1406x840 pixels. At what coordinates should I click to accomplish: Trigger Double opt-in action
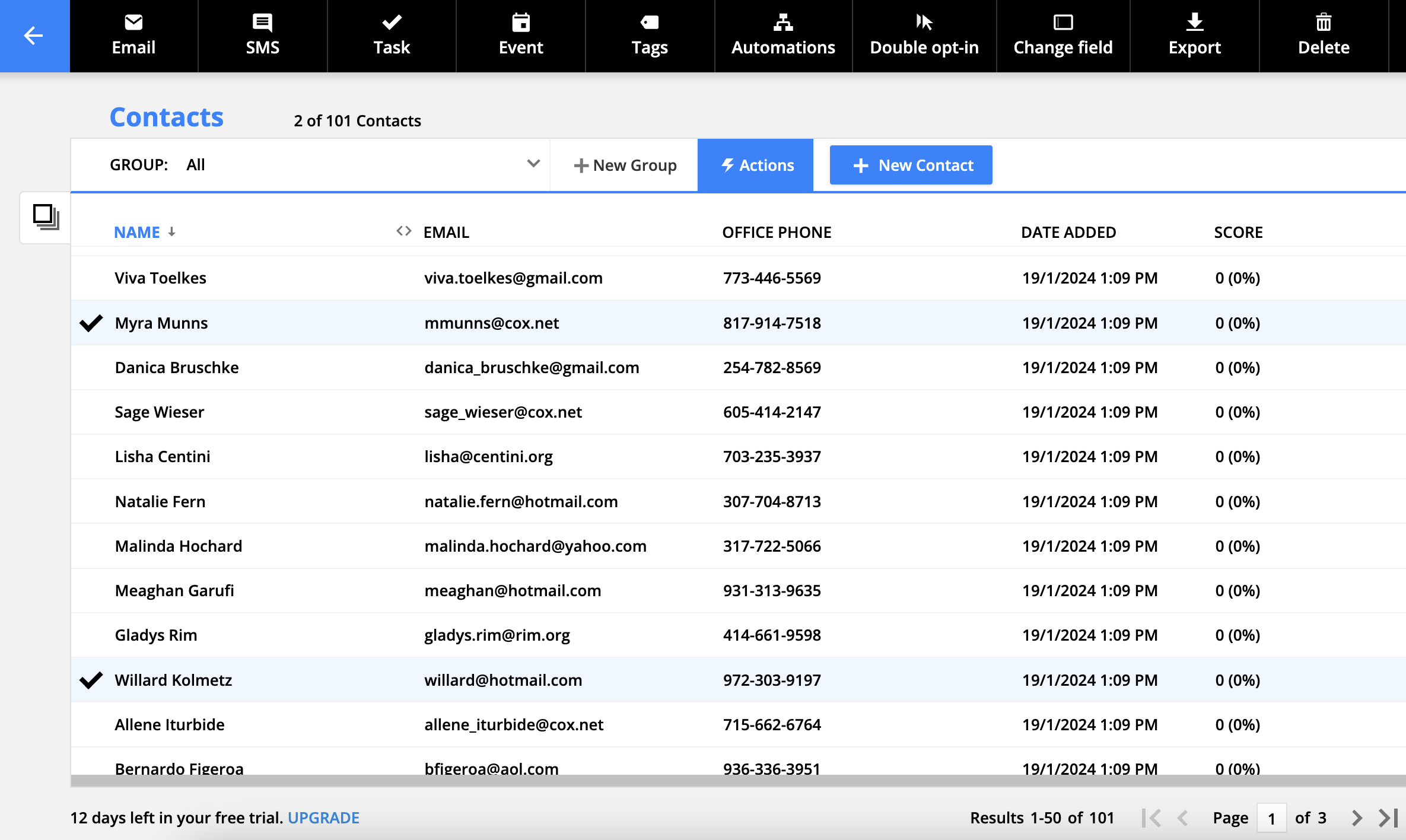coord(924,36)
